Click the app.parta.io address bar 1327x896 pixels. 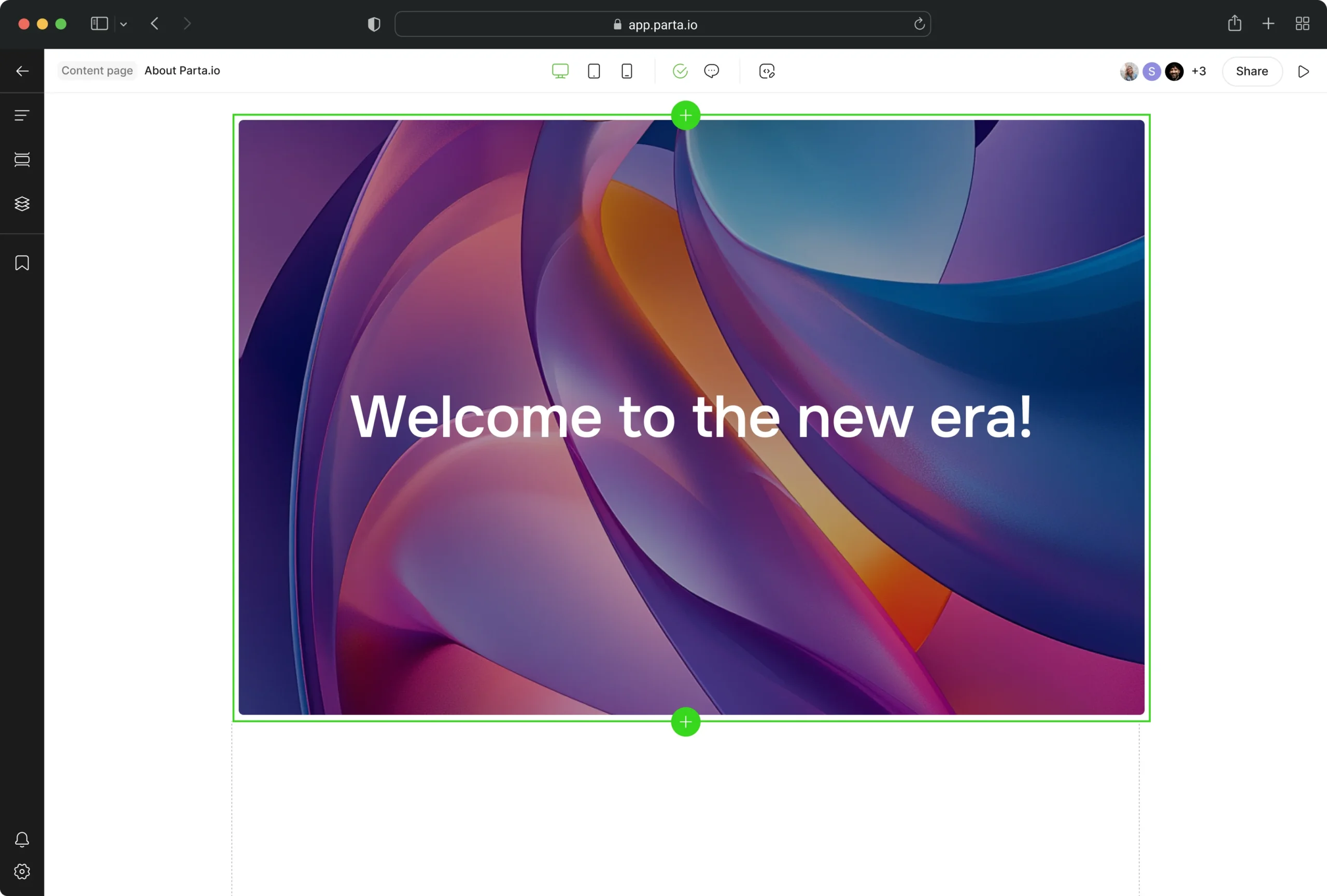(x=662, y=24)
